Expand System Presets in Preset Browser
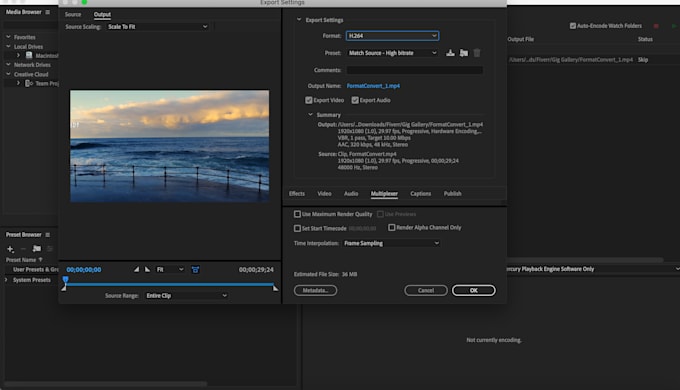The height and width of the screenshot is (390, 680). 6,280
